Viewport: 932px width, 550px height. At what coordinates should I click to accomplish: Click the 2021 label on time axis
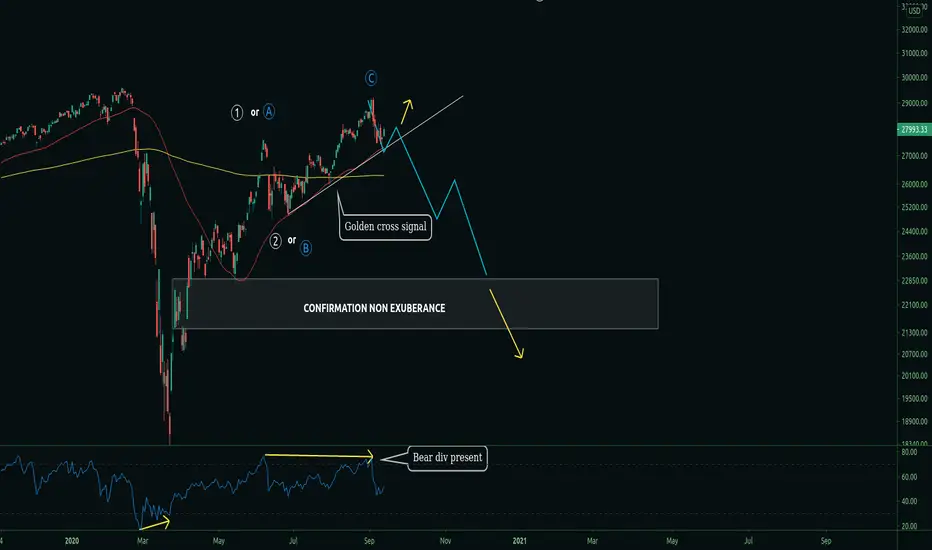click(519, 541)
